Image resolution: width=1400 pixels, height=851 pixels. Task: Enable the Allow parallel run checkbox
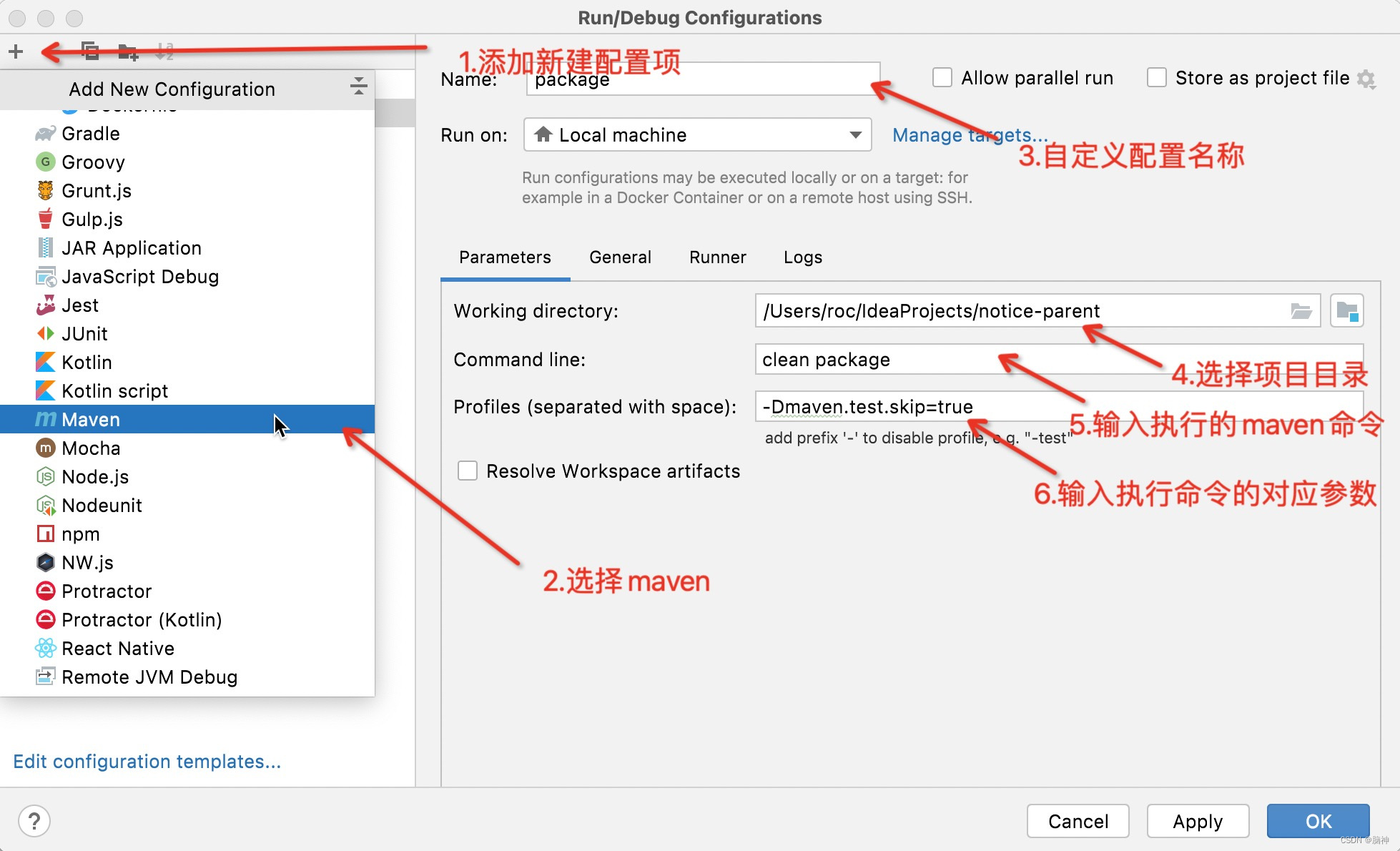(x=942, y=78)
